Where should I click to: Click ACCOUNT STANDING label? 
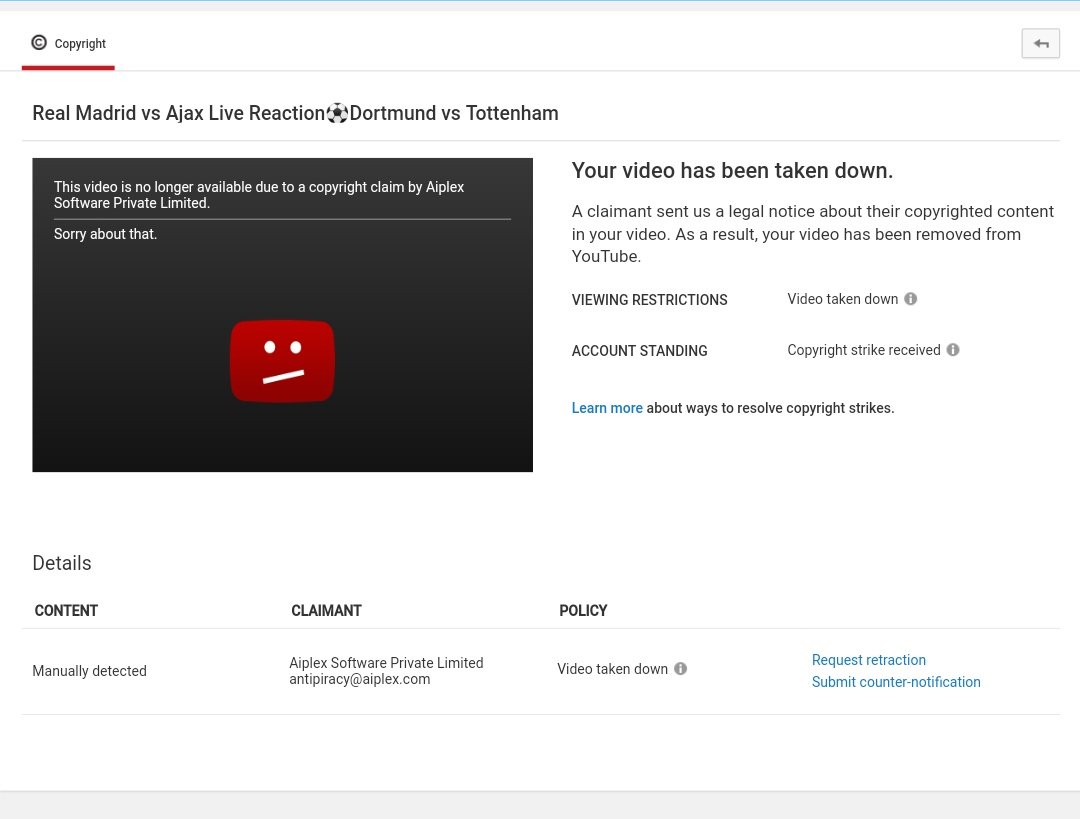coord(639,351)
